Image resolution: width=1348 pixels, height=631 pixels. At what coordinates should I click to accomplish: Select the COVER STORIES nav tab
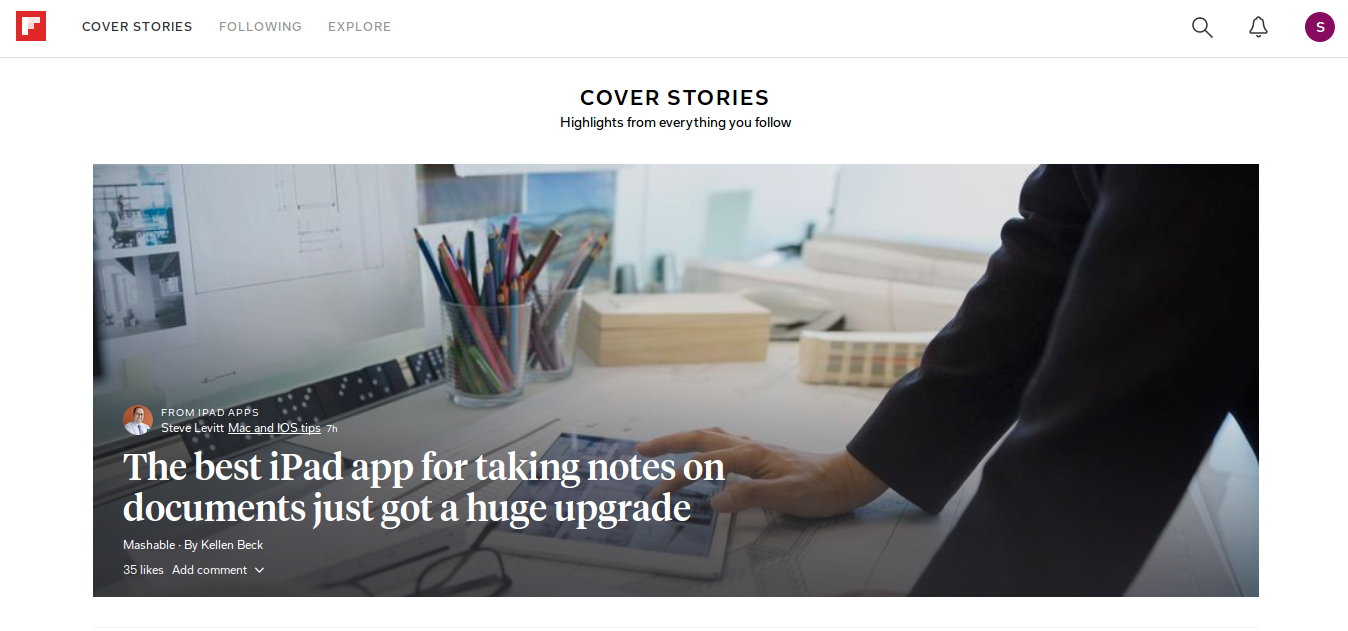(x=137, y=27)
